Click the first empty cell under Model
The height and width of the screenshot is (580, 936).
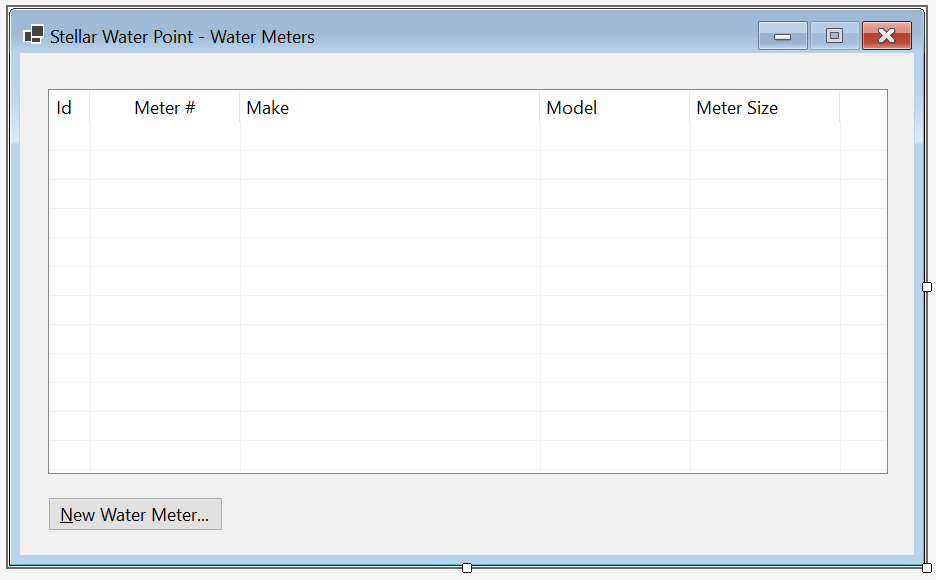click(x=615, y=137)
